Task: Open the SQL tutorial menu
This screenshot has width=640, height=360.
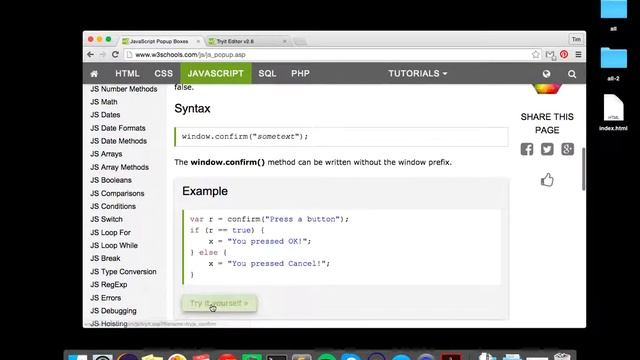Action: (x=267, y=73)
